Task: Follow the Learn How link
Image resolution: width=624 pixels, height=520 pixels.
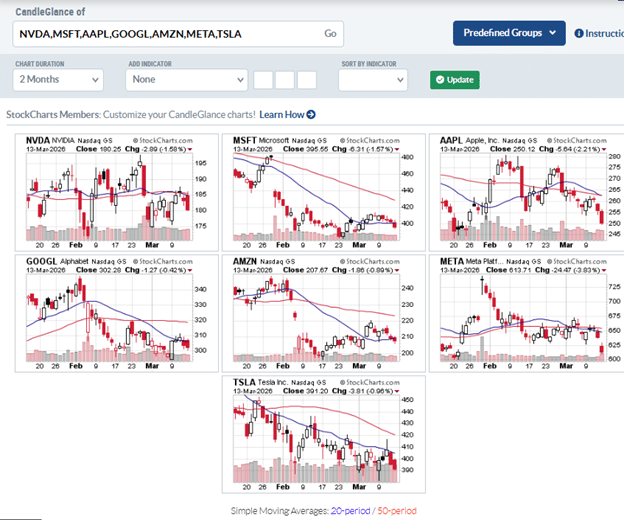Action: click(x=281, y=115)
